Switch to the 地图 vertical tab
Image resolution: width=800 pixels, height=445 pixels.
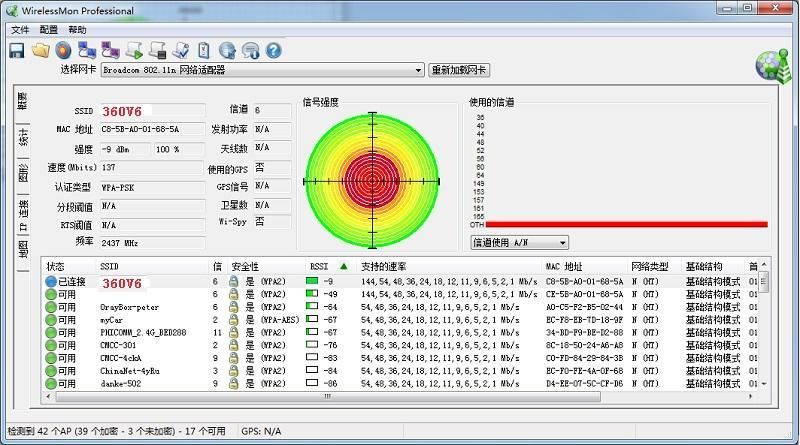[x=23, y=251]
